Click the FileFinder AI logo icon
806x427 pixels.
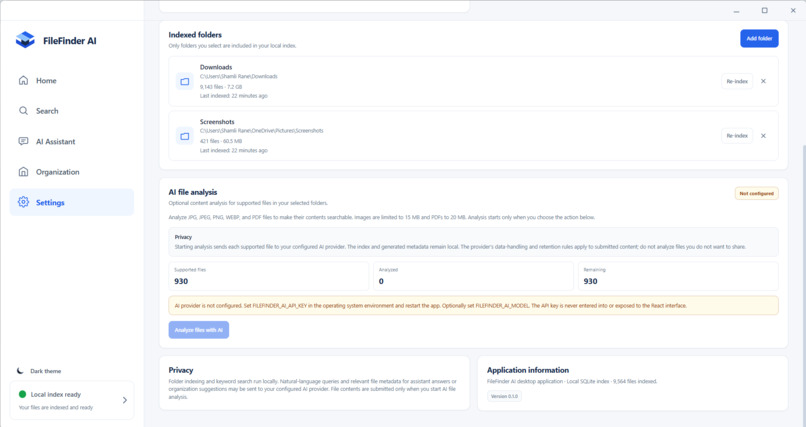[x=25, y=40]
